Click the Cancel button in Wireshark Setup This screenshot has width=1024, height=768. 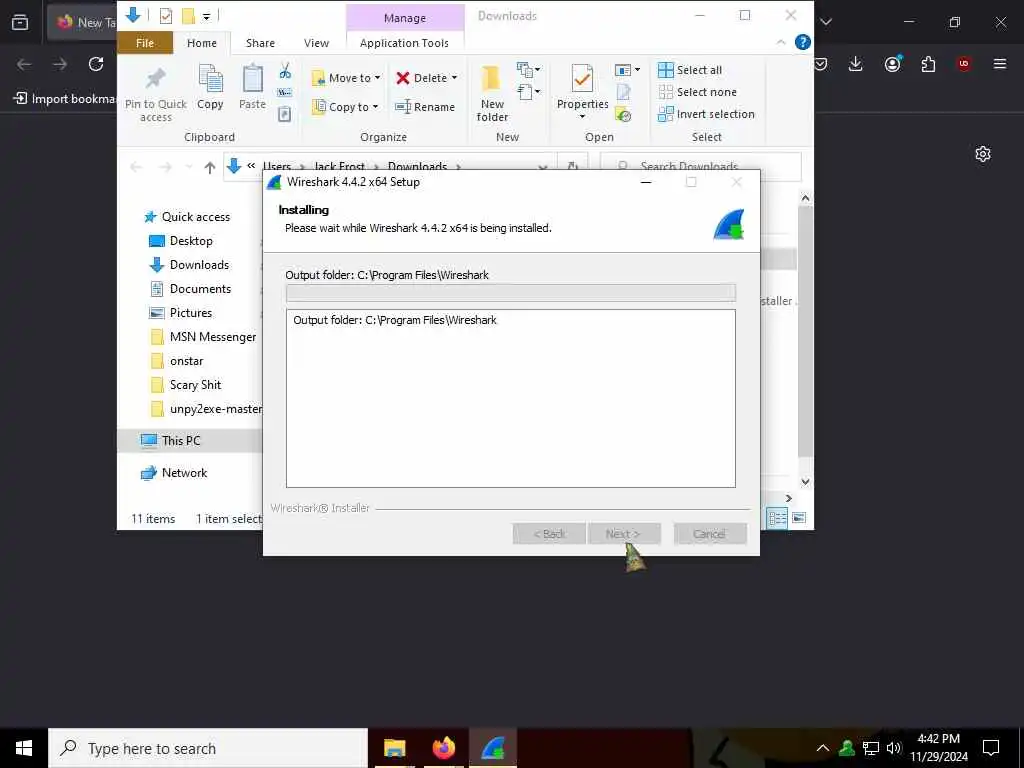point(710,534)
